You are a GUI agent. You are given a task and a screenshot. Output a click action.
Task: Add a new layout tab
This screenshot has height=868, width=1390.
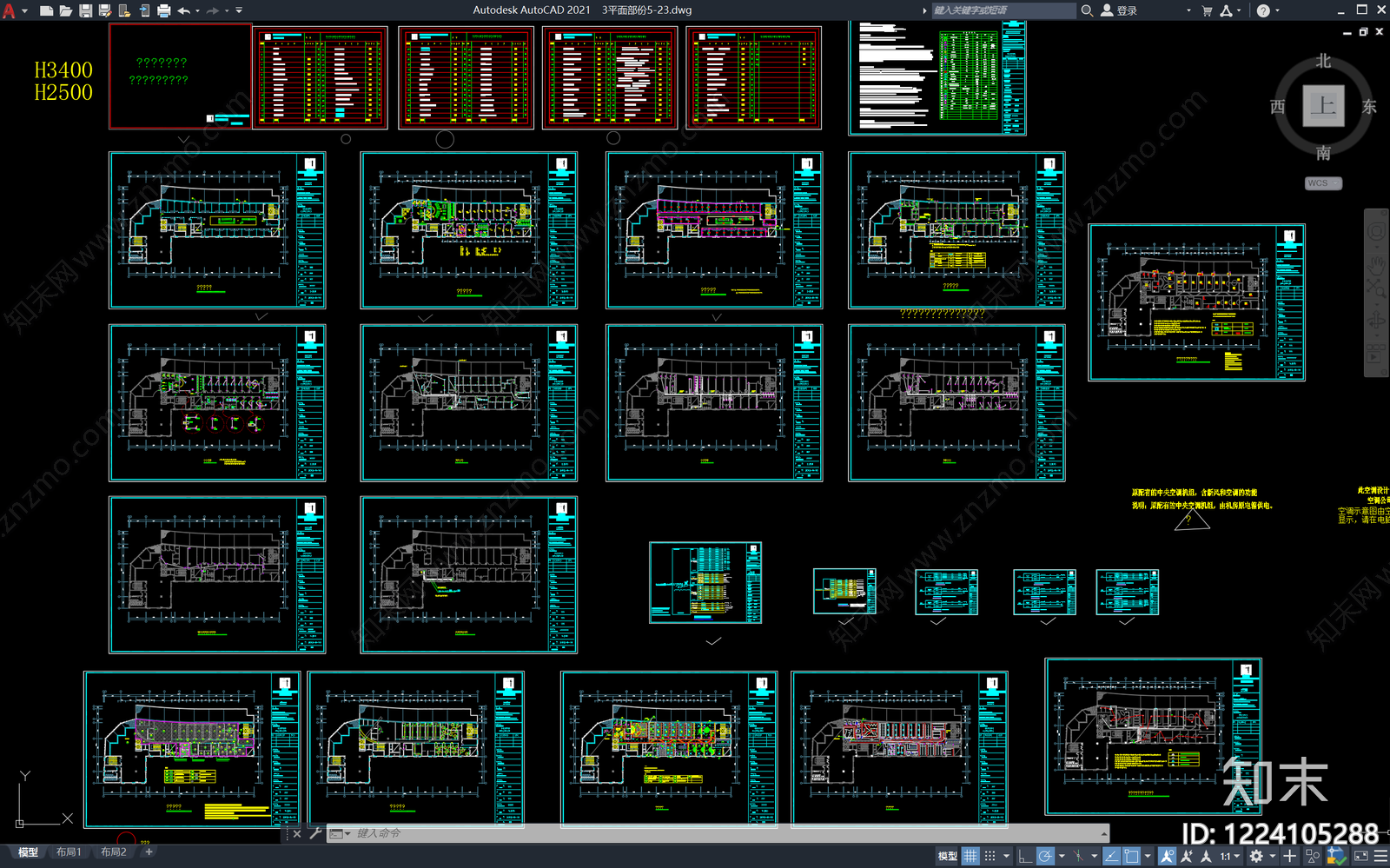click(149, 852)
